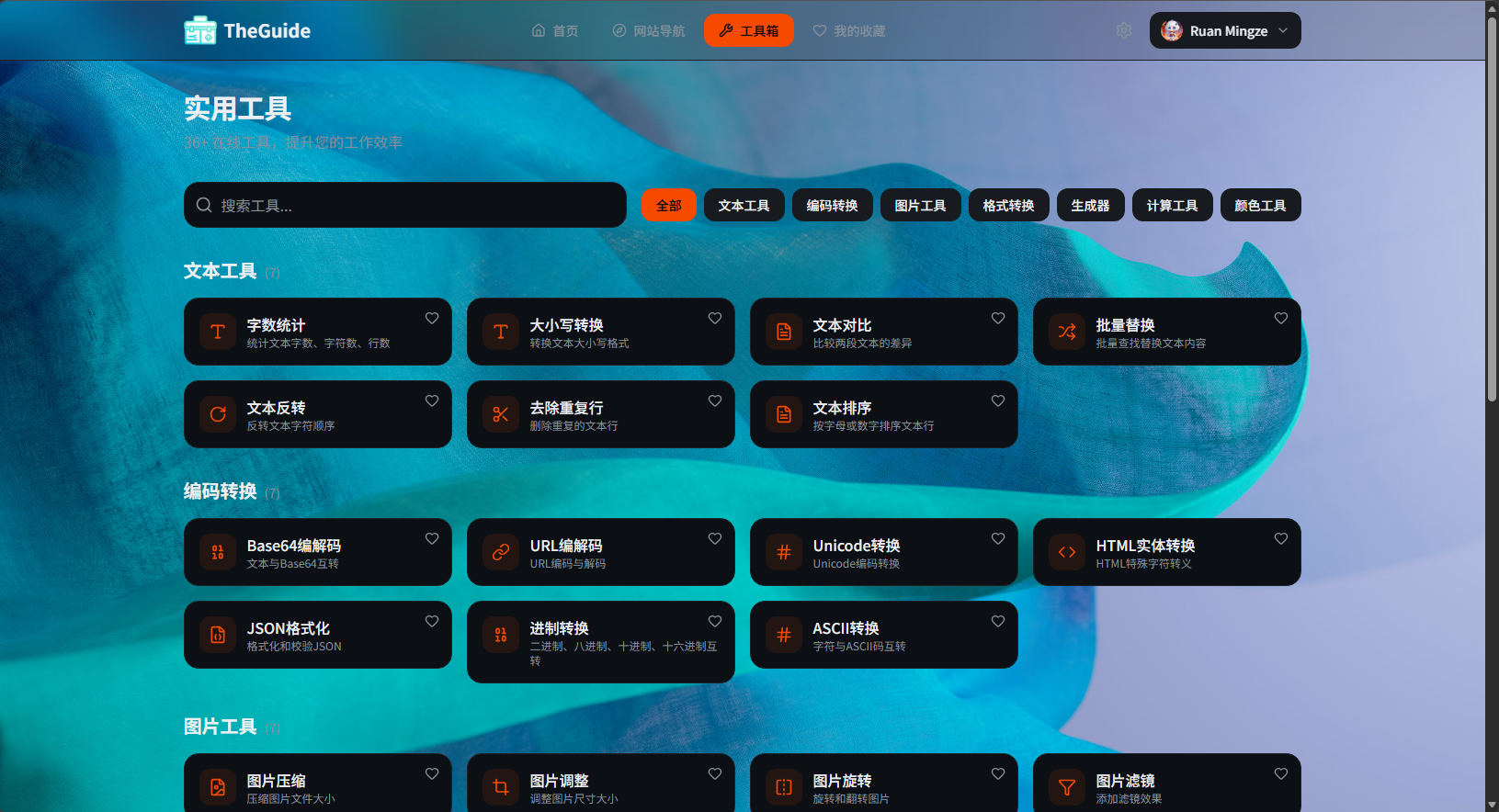This screenshot has height=812, width=1499.
Task: Click the 字数统计 tool icon
Action: click(218, 332)
